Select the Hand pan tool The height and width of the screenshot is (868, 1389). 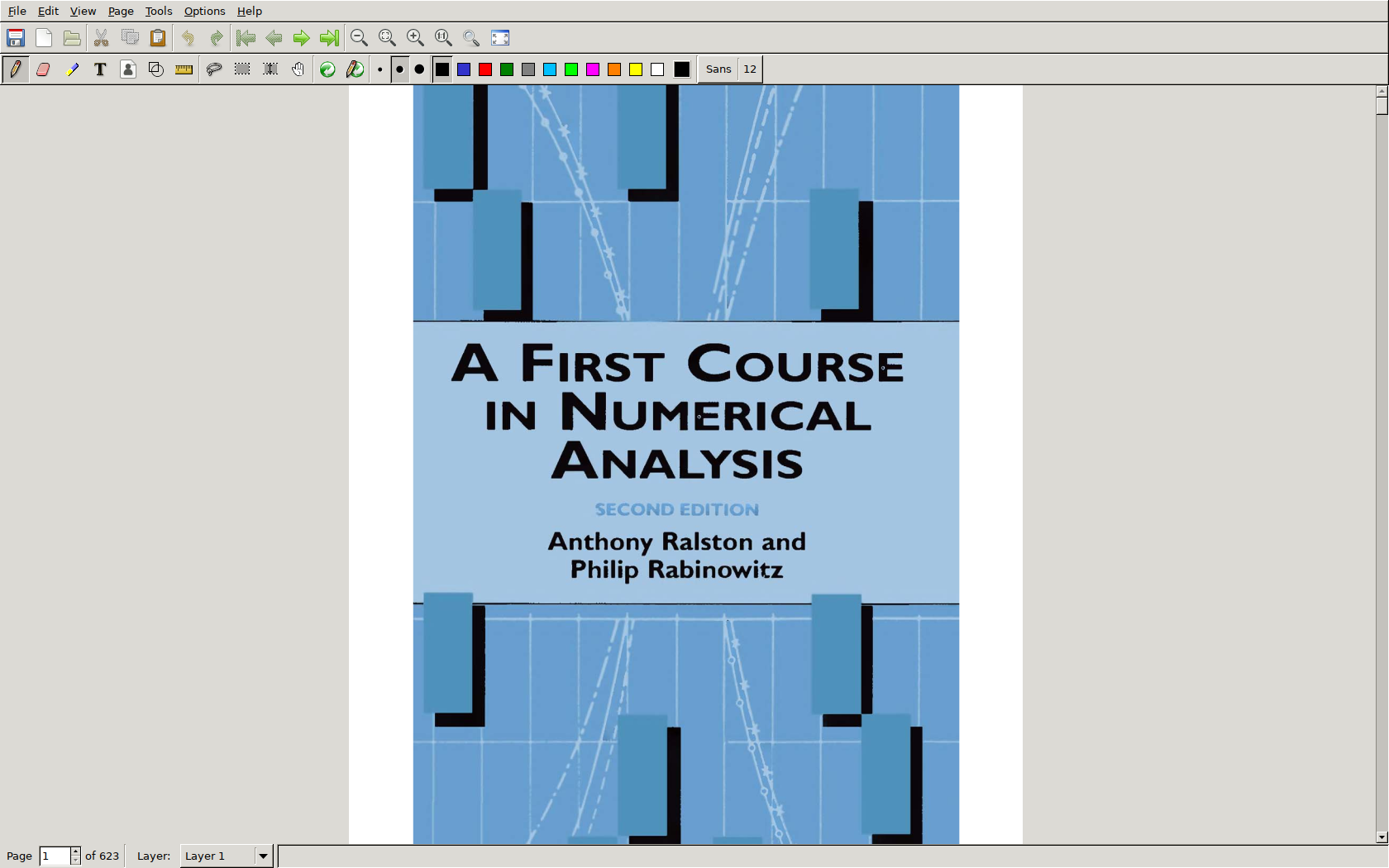(298, 69)
